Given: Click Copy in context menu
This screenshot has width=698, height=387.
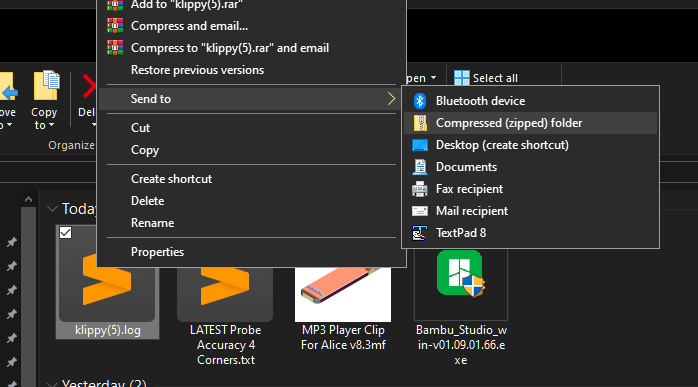Looking at the screenshot, I should [x=252, y=150].
